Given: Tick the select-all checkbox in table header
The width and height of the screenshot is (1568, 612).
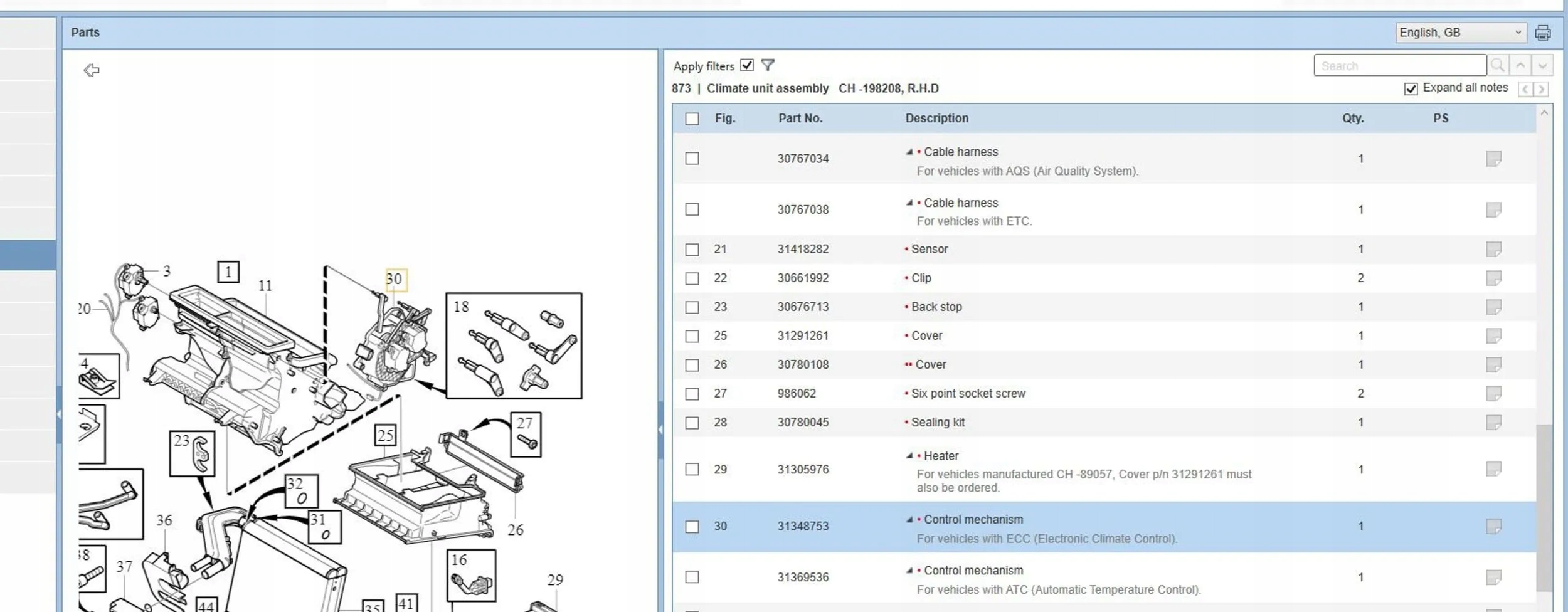Looking at the screenshot, I should point(692,119).
